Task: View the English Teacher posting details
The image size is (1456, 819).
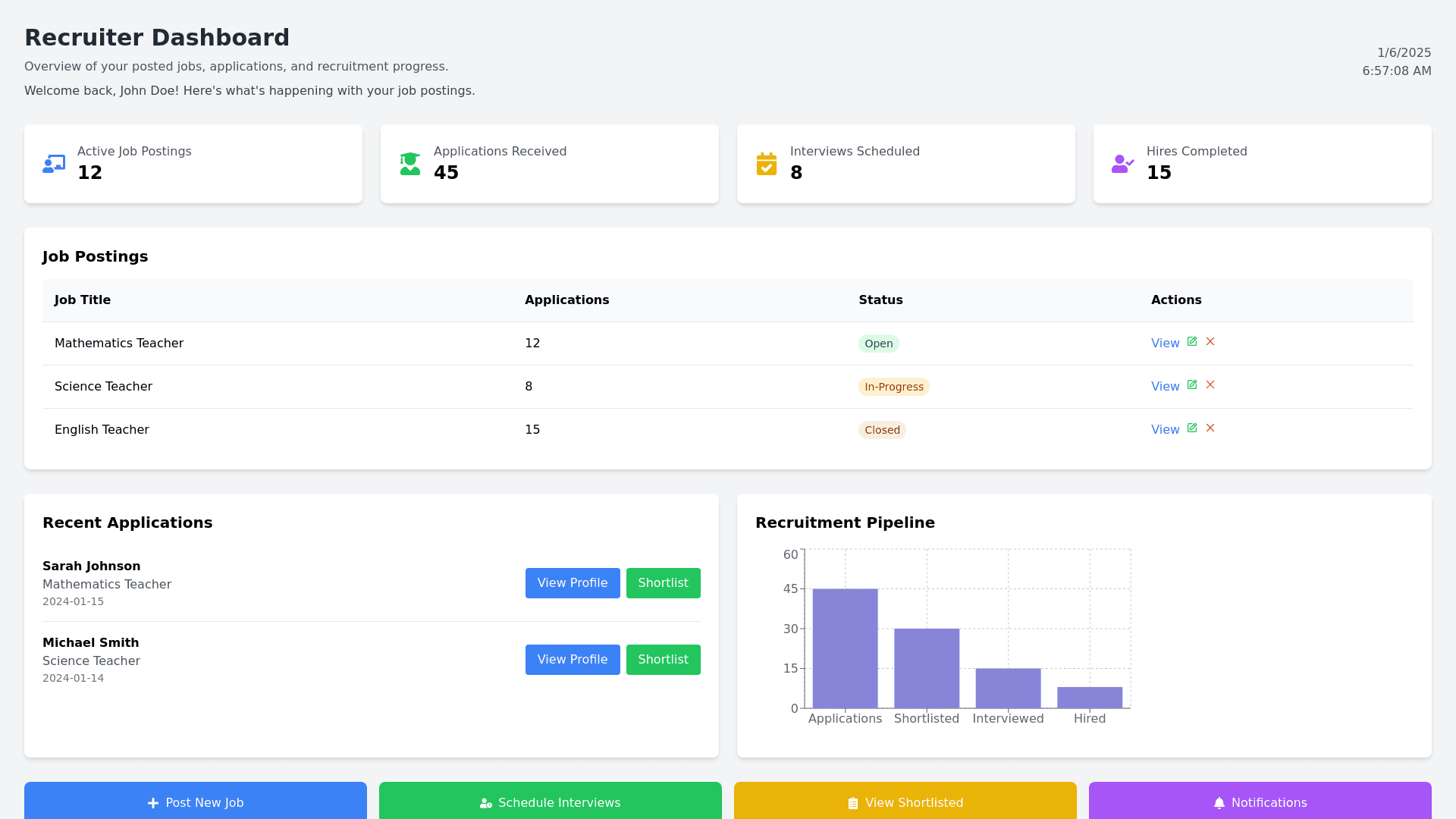Action: coord(1165,430)
